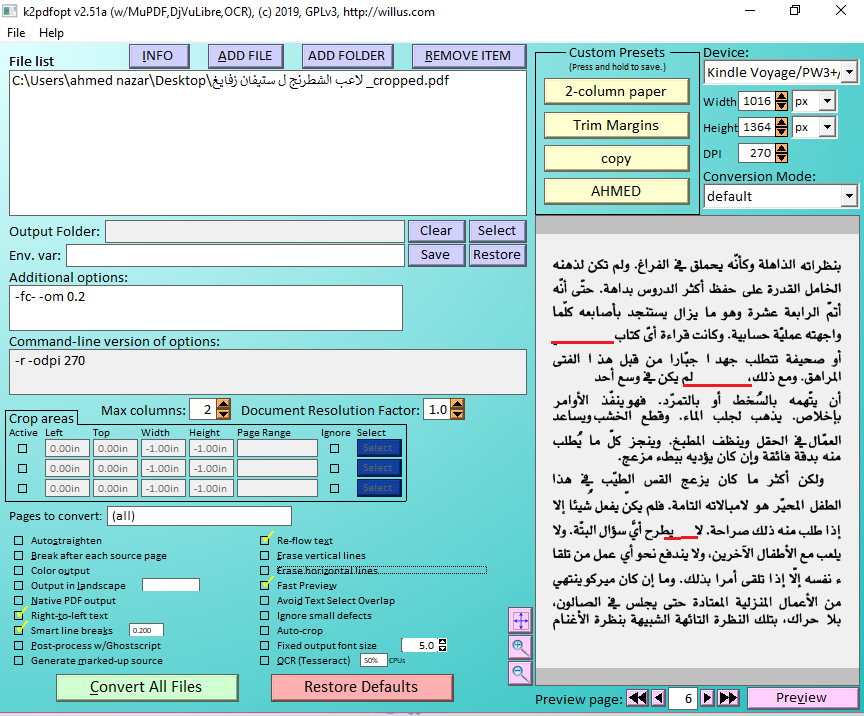864x716 pixels.
Task: Click the INFO button
Action: (x=159, y=56)
